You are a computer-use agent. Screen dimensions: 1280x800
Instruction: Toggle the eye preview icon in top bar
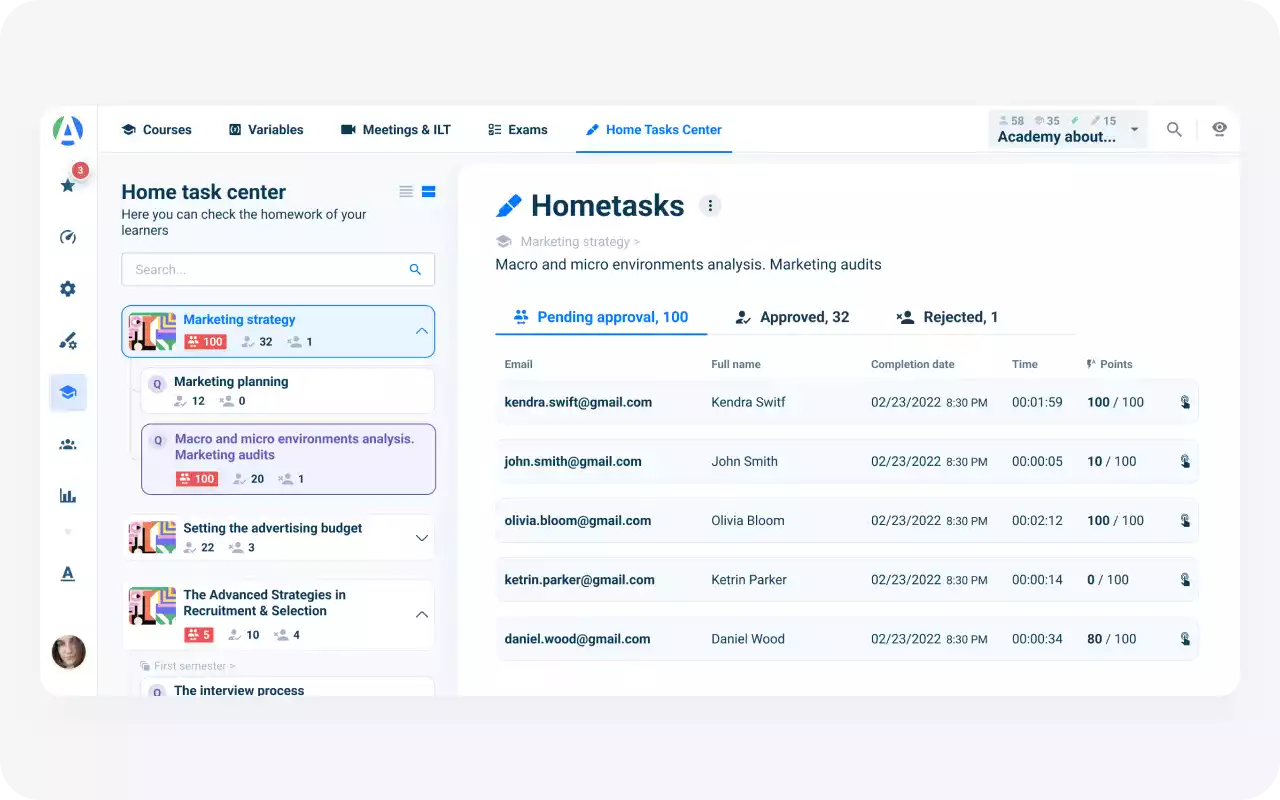1219,129
